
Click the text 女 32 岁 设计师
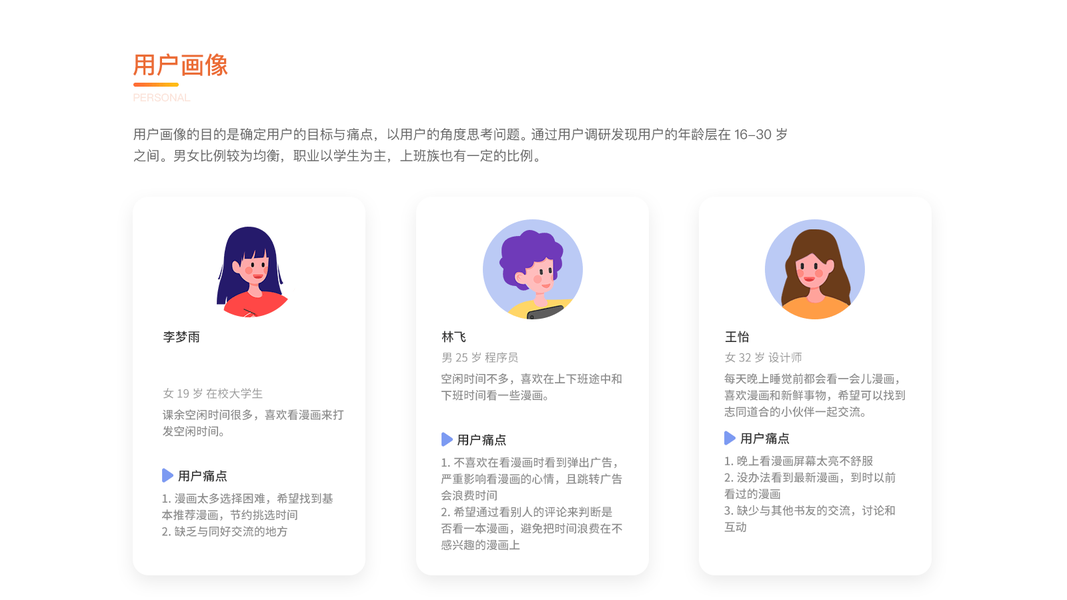tap(763, 357)
